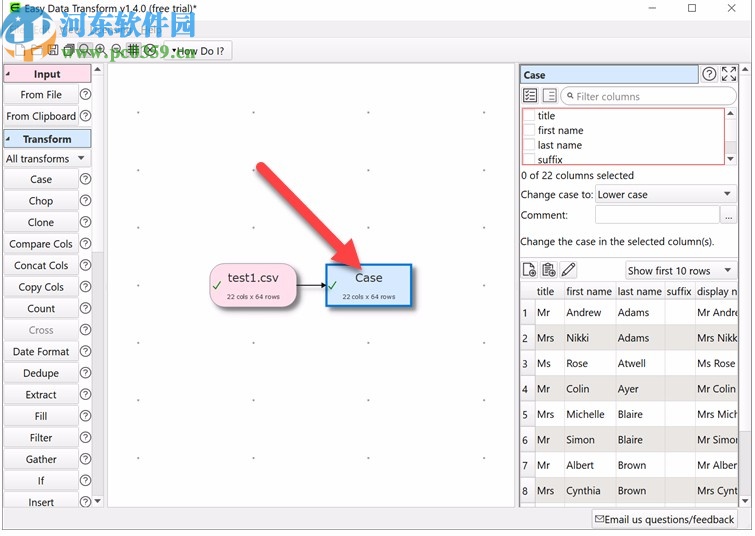Screen dimensions: 755x536
Task: Open the help icon for the Clone transform
Action: [x=85, y=222]
